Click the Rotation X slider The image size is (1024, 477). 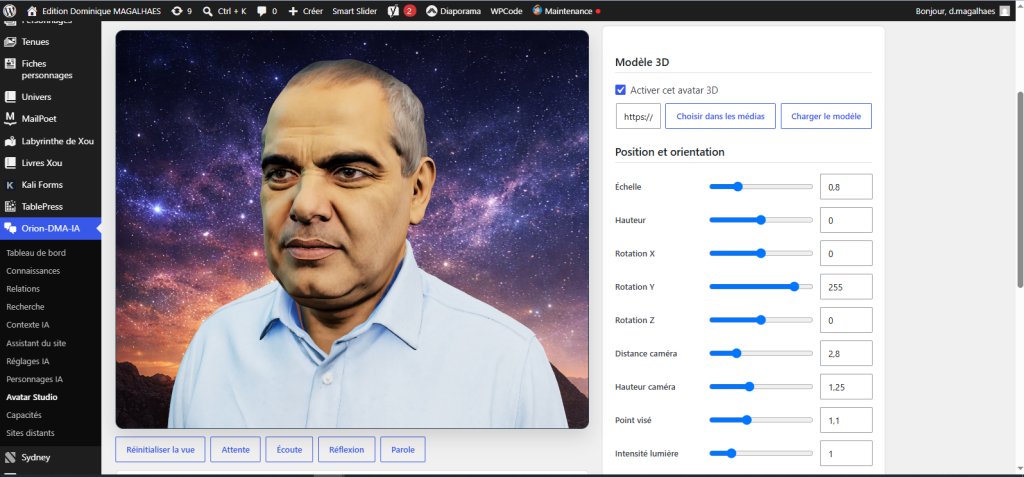click(x=761, y=253)
